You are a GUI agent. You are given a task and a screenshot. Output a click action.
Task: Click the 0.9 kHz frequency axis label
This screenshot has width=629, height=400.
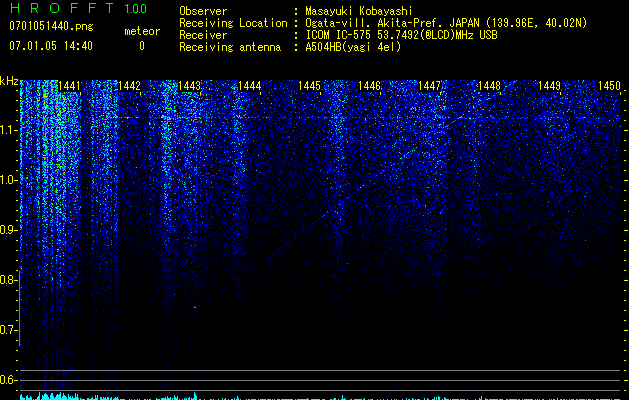click(7, 230)
